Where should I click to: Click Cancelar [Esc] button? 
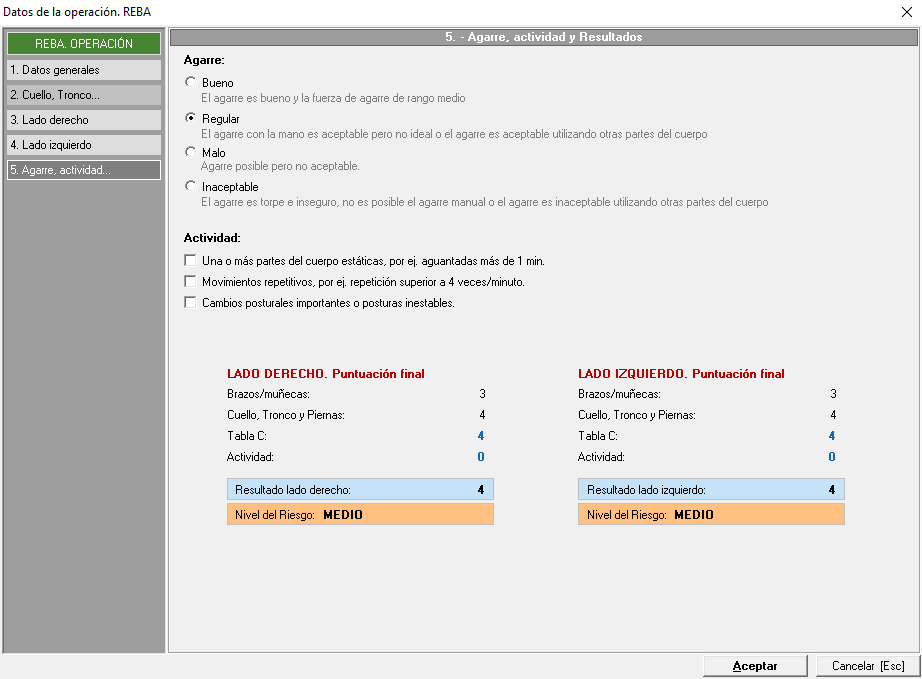(868, 666)
